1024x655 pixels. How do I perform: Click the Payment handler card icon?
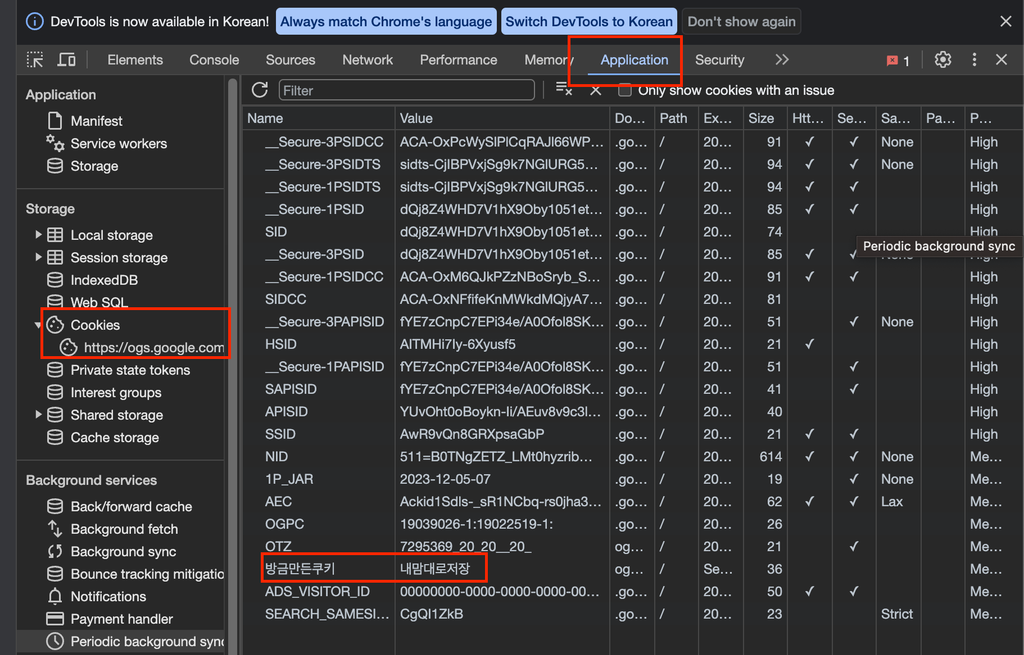[55, 618]
